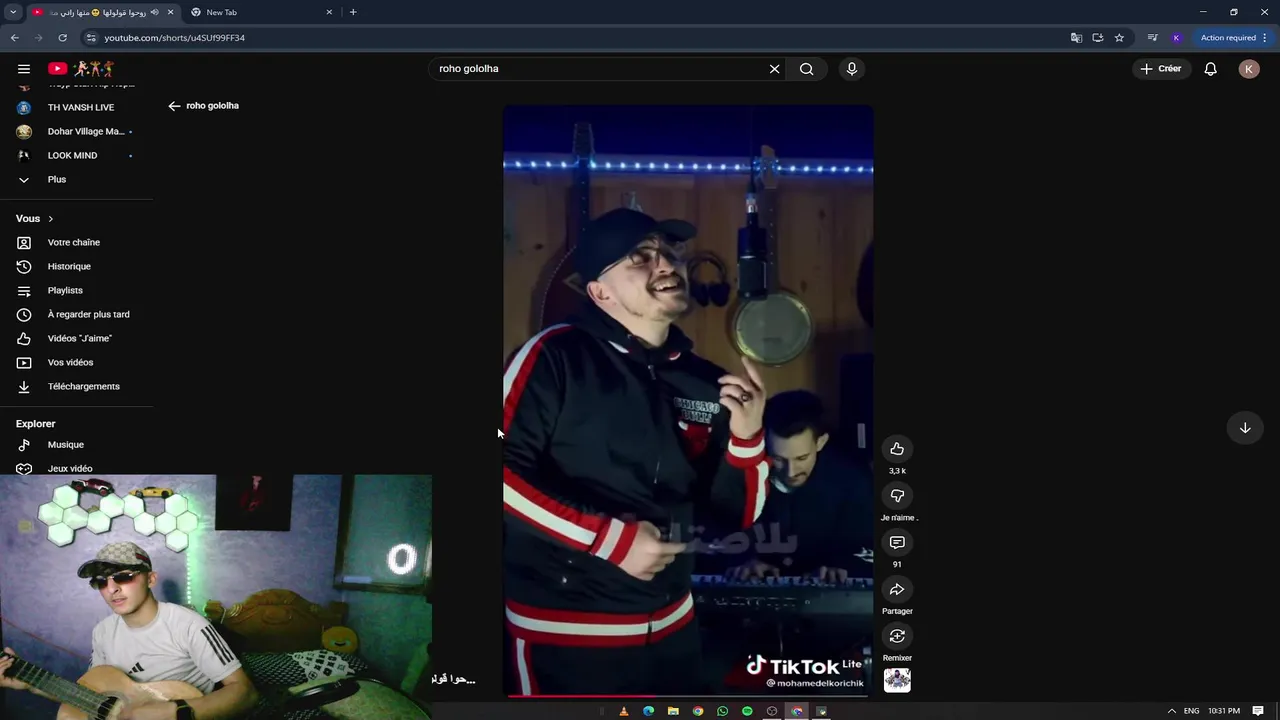Dislike the short with thumbs down
Viewport: 1280px width, 720px height.
(x=897, y=496)
